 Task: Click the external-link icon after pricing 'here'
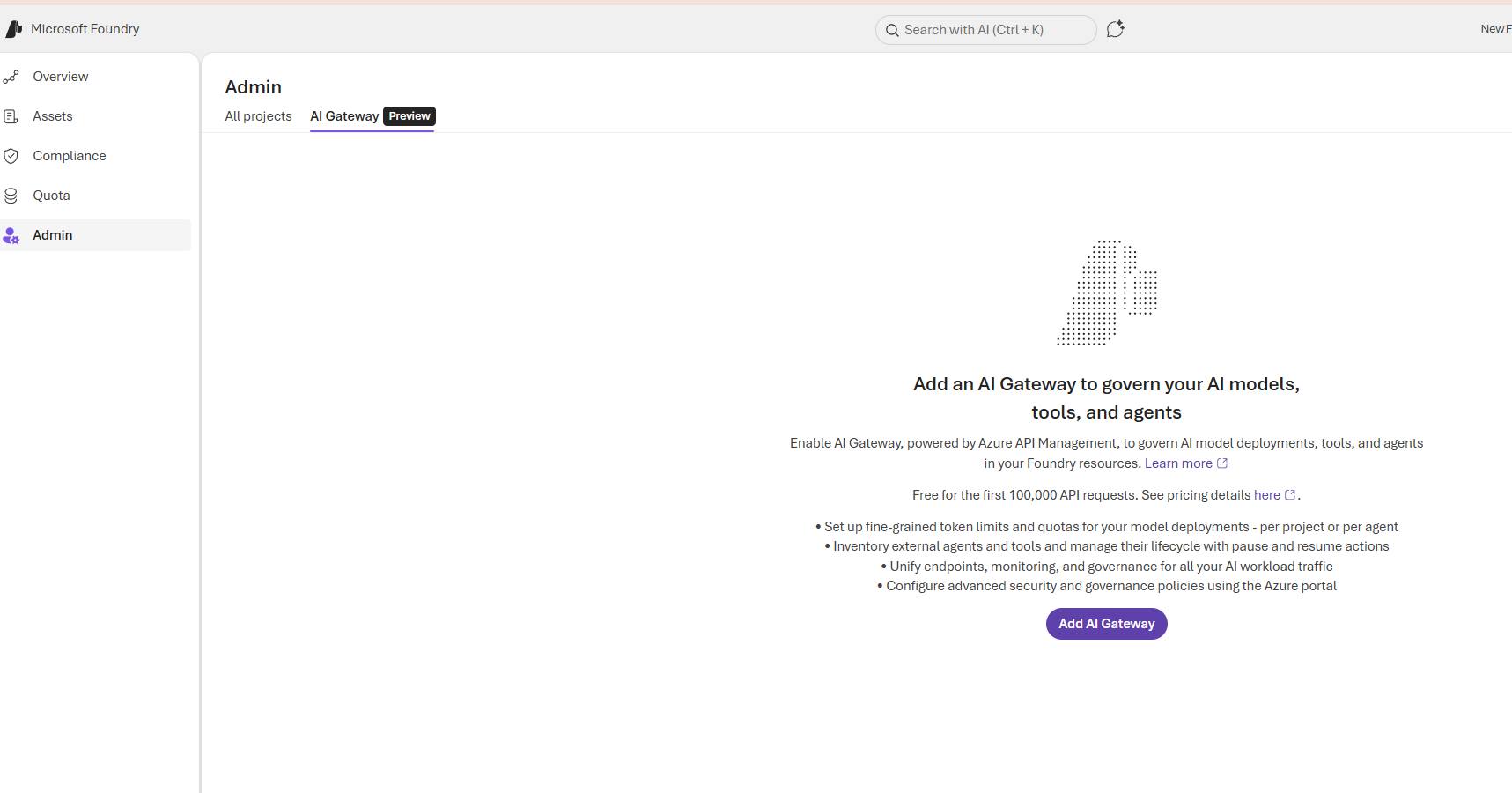tap(1290, 495)
